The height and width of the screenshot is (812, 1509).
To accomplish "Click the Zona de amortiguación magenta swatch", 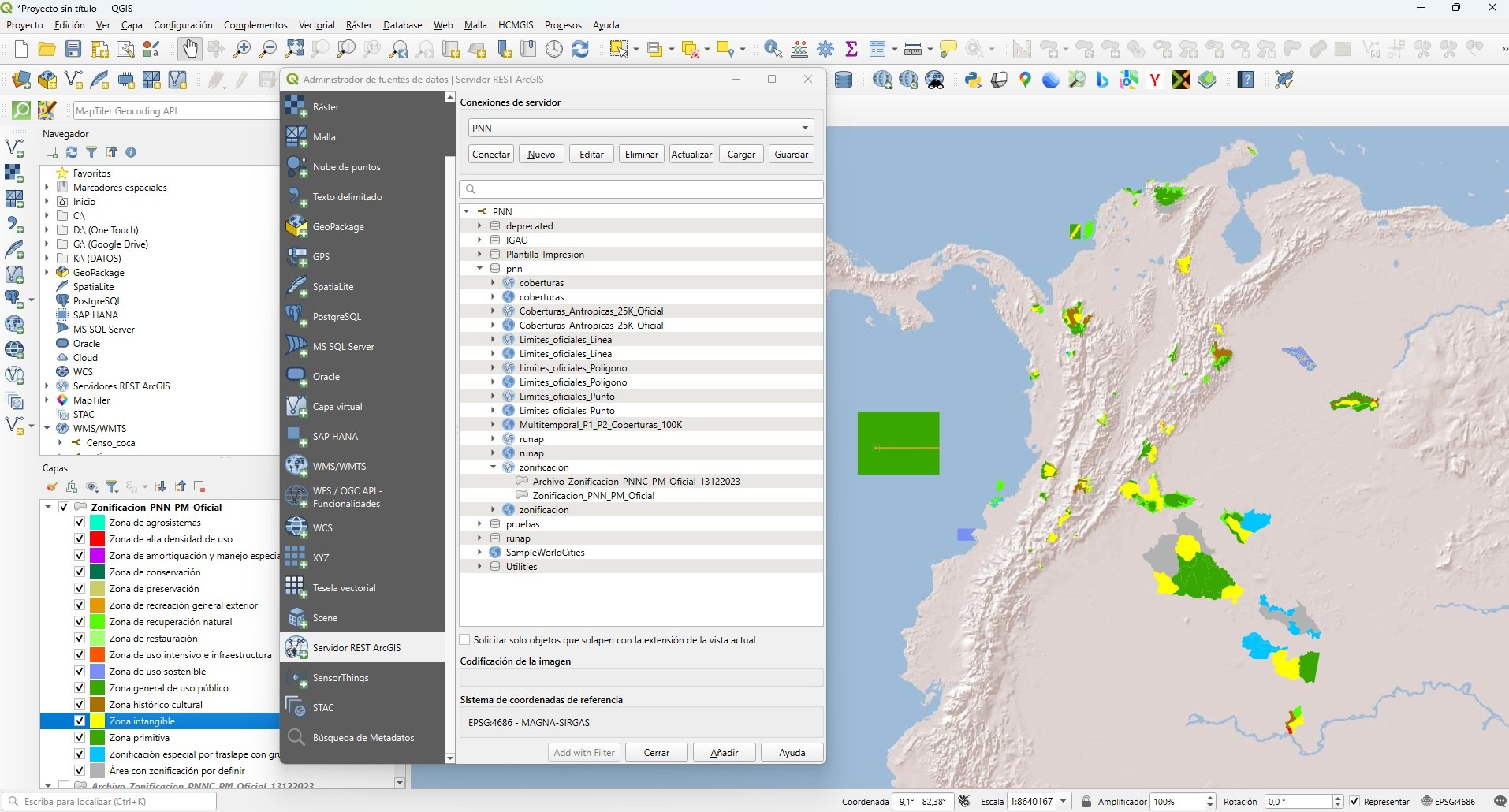I will click(98, 556).
